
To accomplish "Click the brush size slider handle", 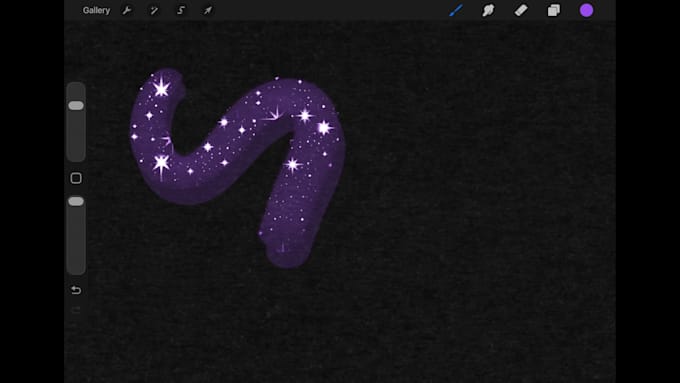I will point(76,105).
